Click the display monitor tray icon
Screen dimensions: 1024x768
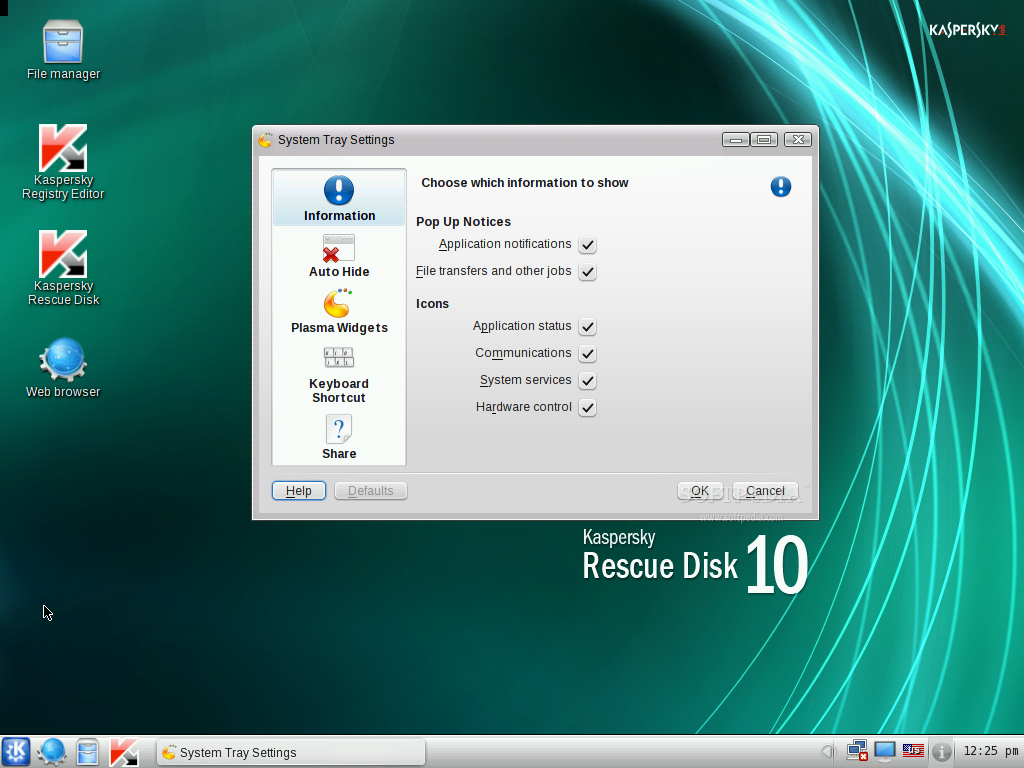(885, 751)
